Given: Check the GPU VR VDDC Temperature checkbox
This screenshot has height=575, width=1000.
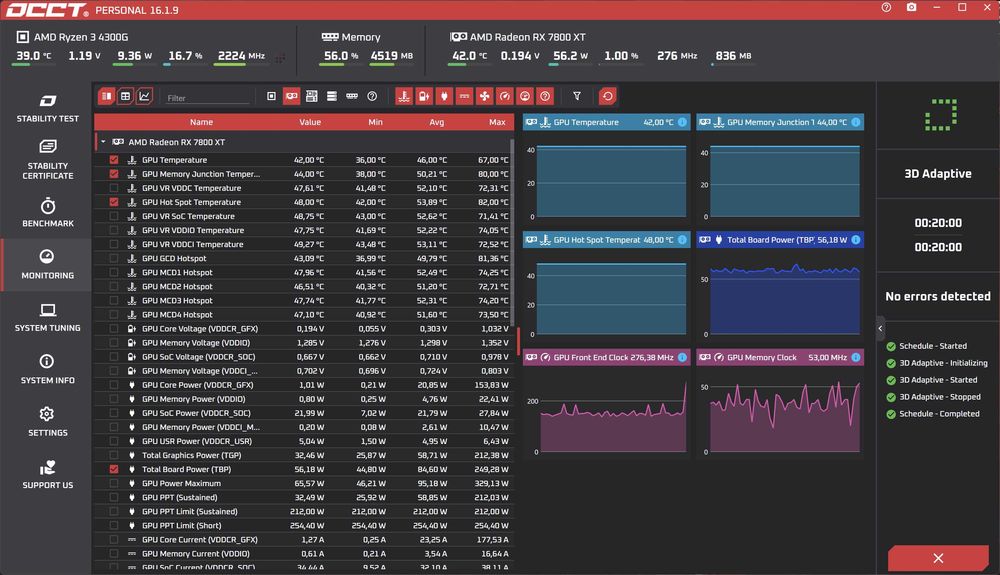Looking at the screenshot, I should pyautogui.click(x=114, y=188).
